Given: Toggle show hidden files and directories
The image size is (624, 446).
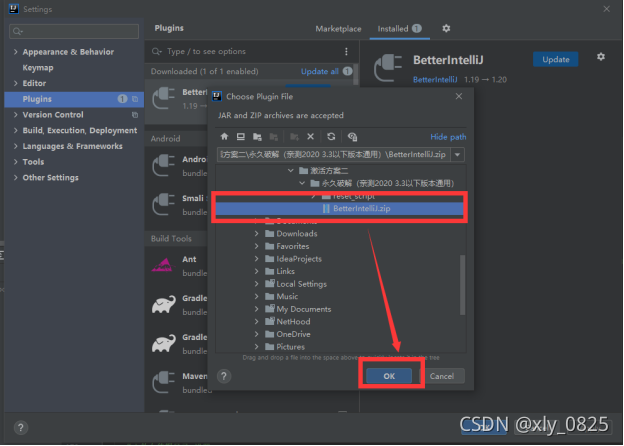Looking at the screenshot, I should point(352,136).
